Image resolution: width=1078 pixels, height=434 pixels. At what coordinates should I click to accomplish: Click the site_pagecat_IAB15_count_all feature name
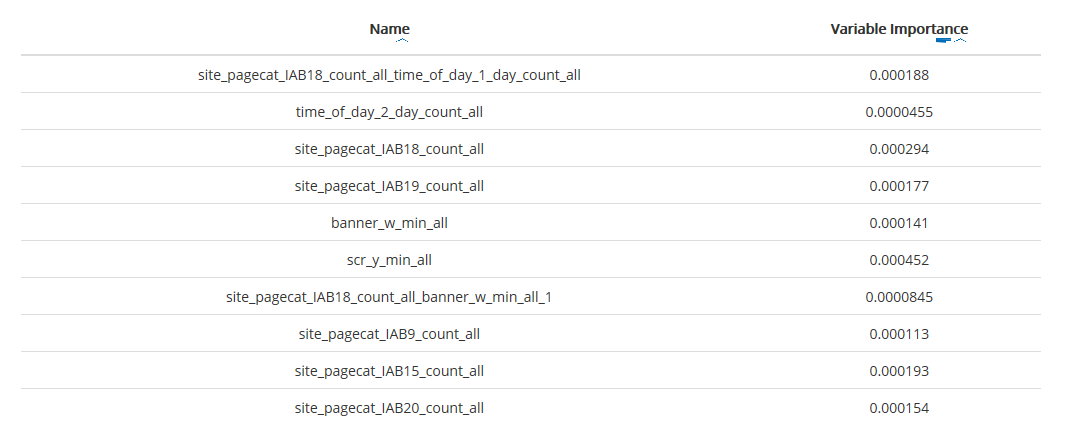390,371
